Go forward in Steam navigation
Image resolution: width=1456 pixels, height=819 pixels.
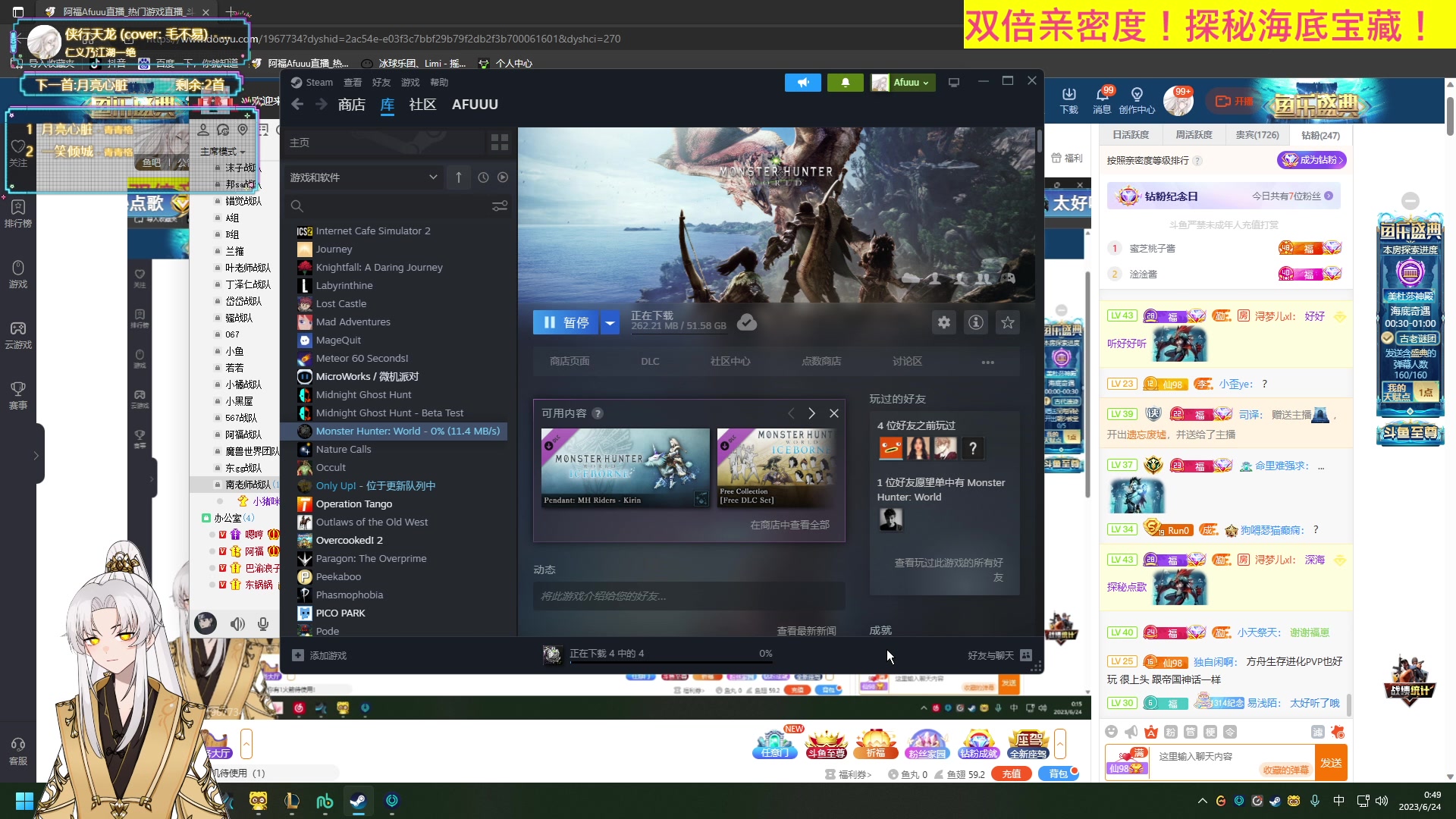[322, 105]
